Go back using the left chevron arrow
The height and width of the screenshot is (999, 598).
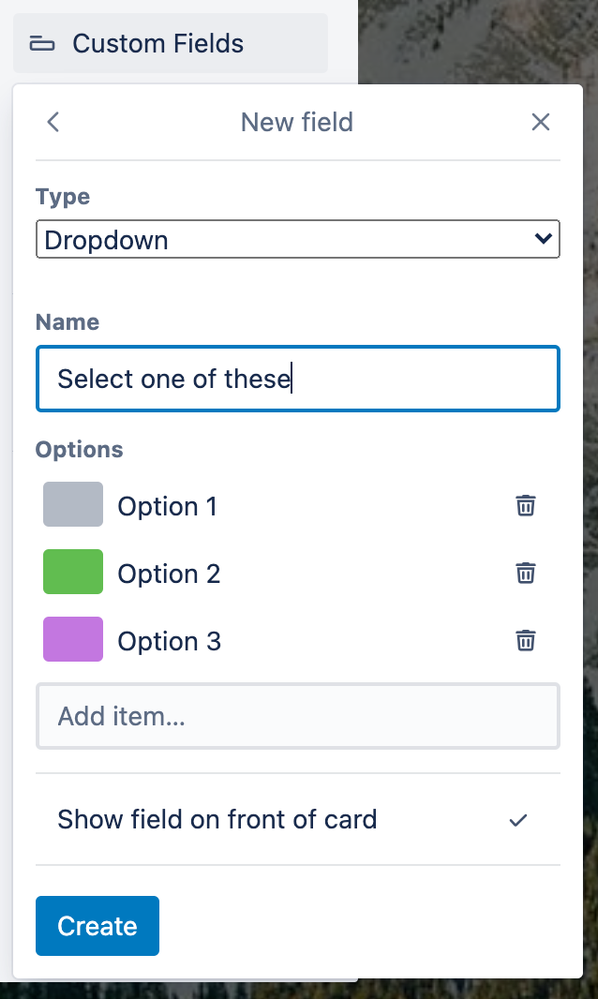tap(53, 122)
